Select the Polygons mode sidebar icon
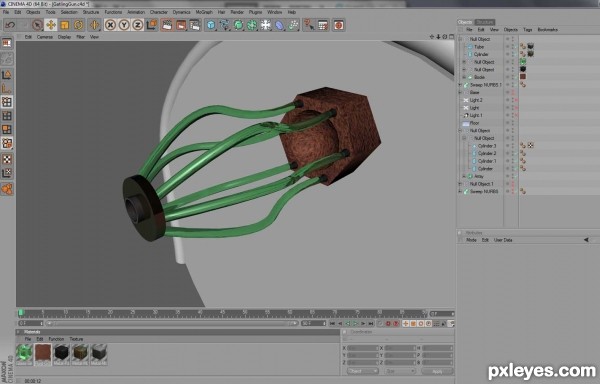This screenshot has width=600, height=384. click(7, 129)
